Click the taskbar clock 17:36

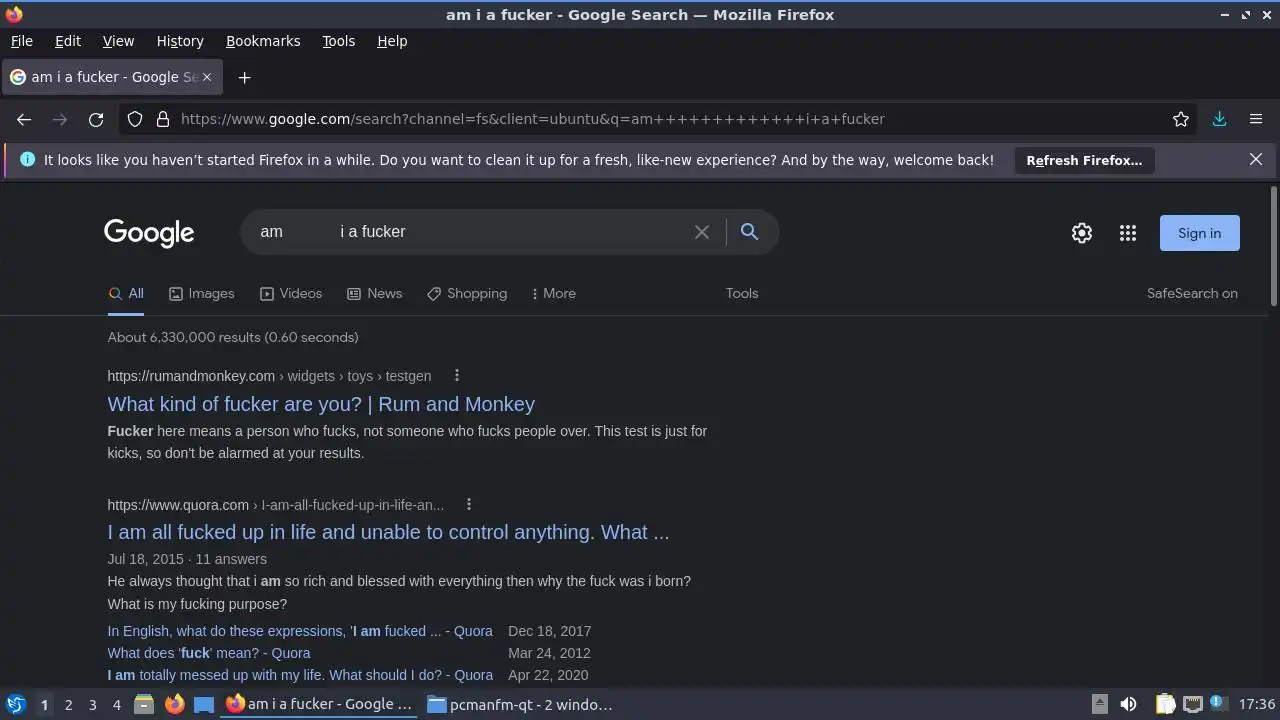[x=1257, y=704]
